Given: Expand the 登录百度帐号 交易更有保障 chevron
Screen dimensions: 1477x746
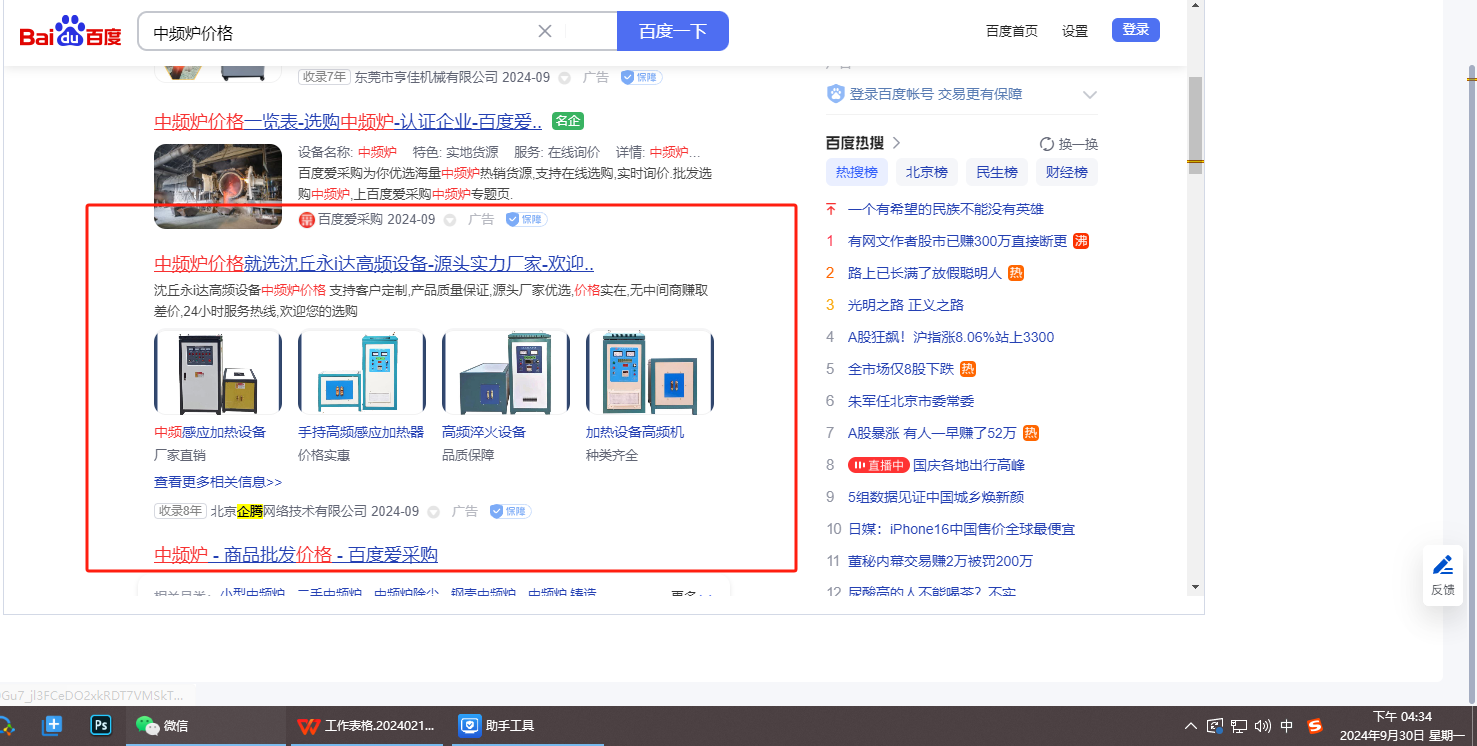Looking at the screenshot, I should point(1090,95).
